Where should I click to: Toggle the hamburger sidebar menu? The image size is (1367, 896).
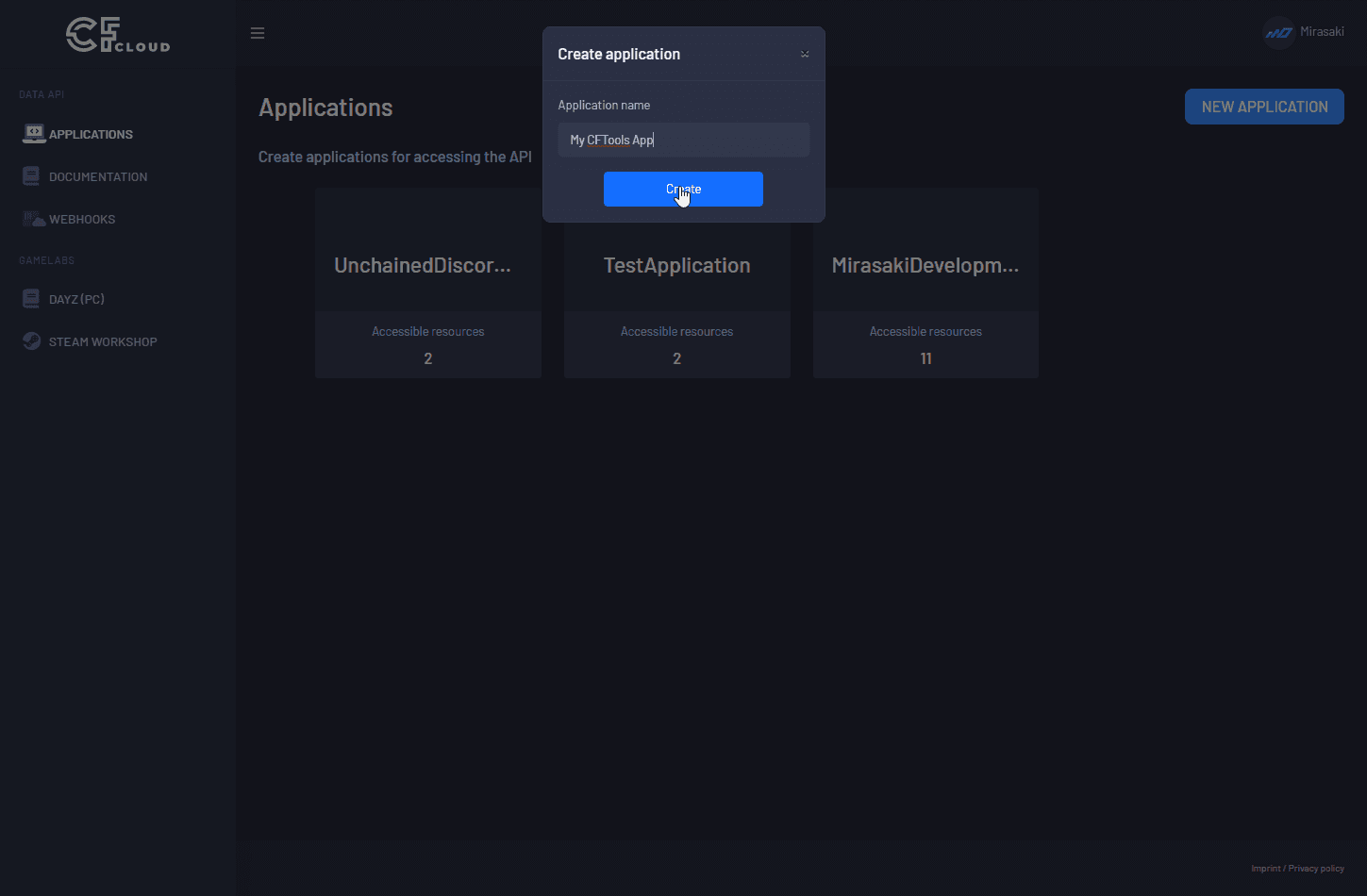point(258,33)
